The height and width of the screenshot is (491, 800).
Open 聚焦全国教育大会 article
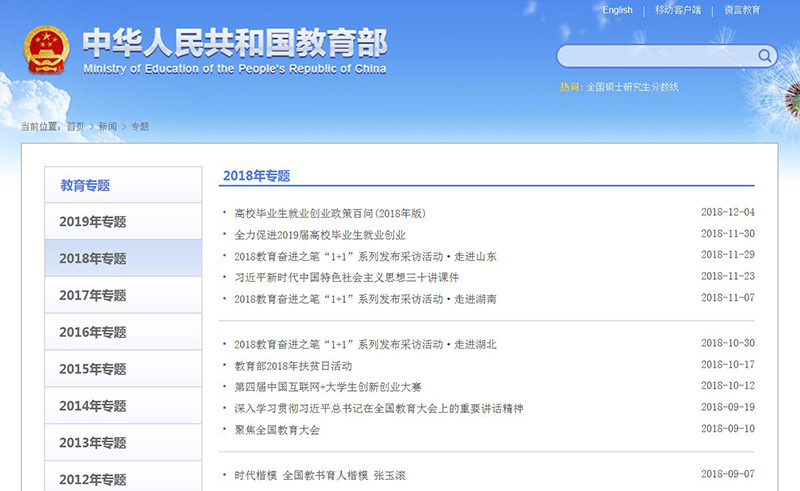pos(277,430)
